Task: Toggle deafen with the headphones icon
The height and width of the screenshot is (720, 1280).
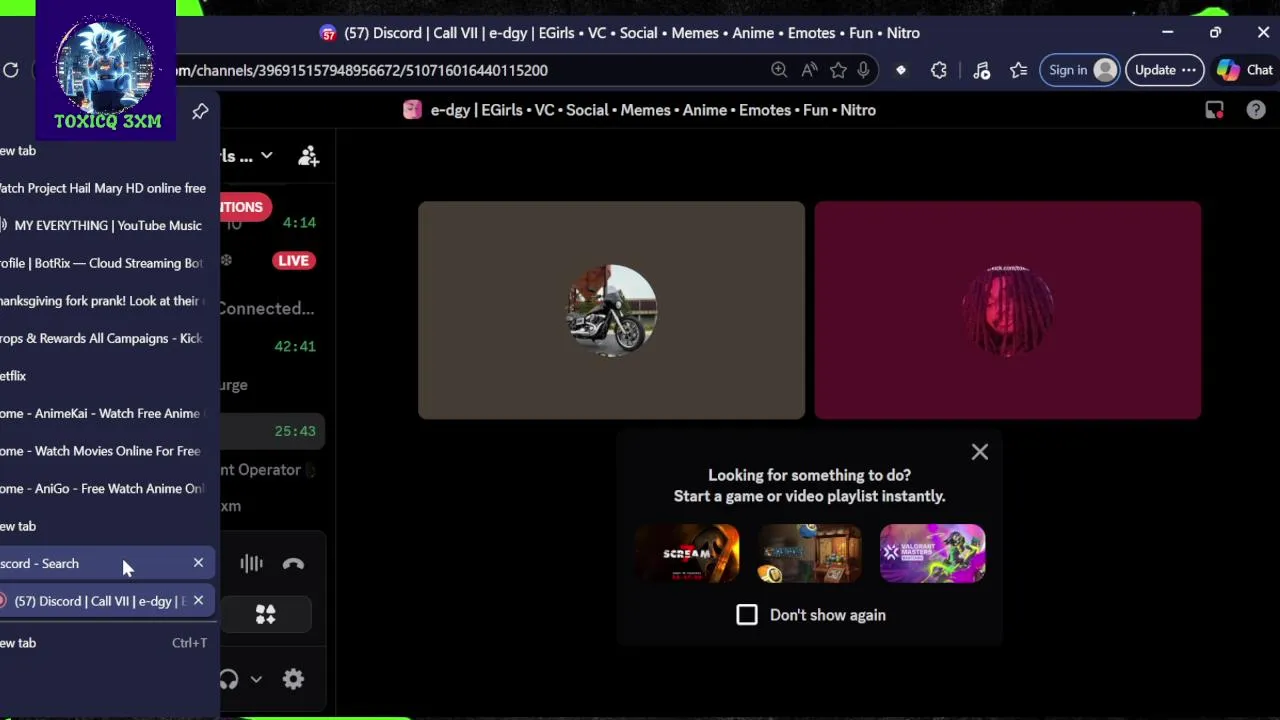Action: [229, 680]
